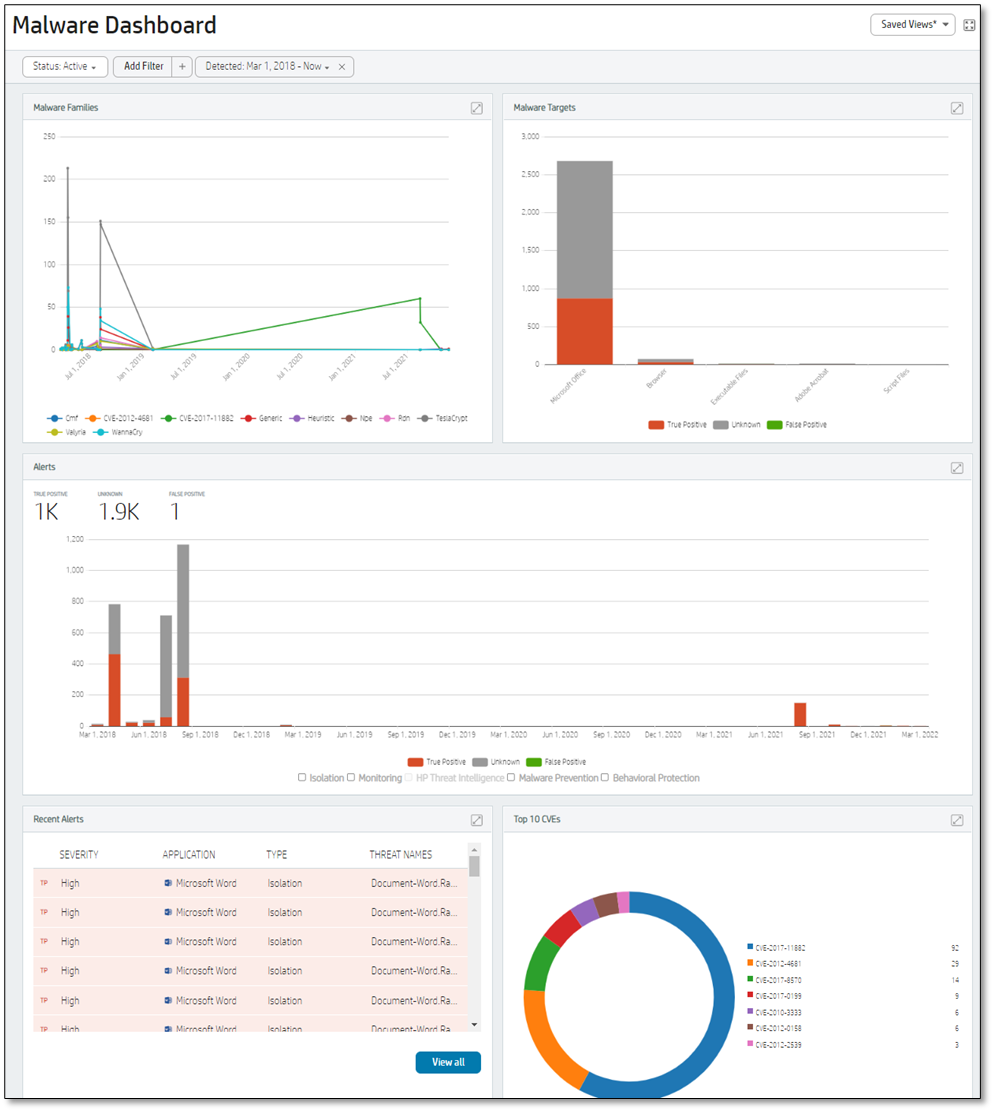Enable the Isolation checkbox under the Alerts chart

(x=302, y=777)
